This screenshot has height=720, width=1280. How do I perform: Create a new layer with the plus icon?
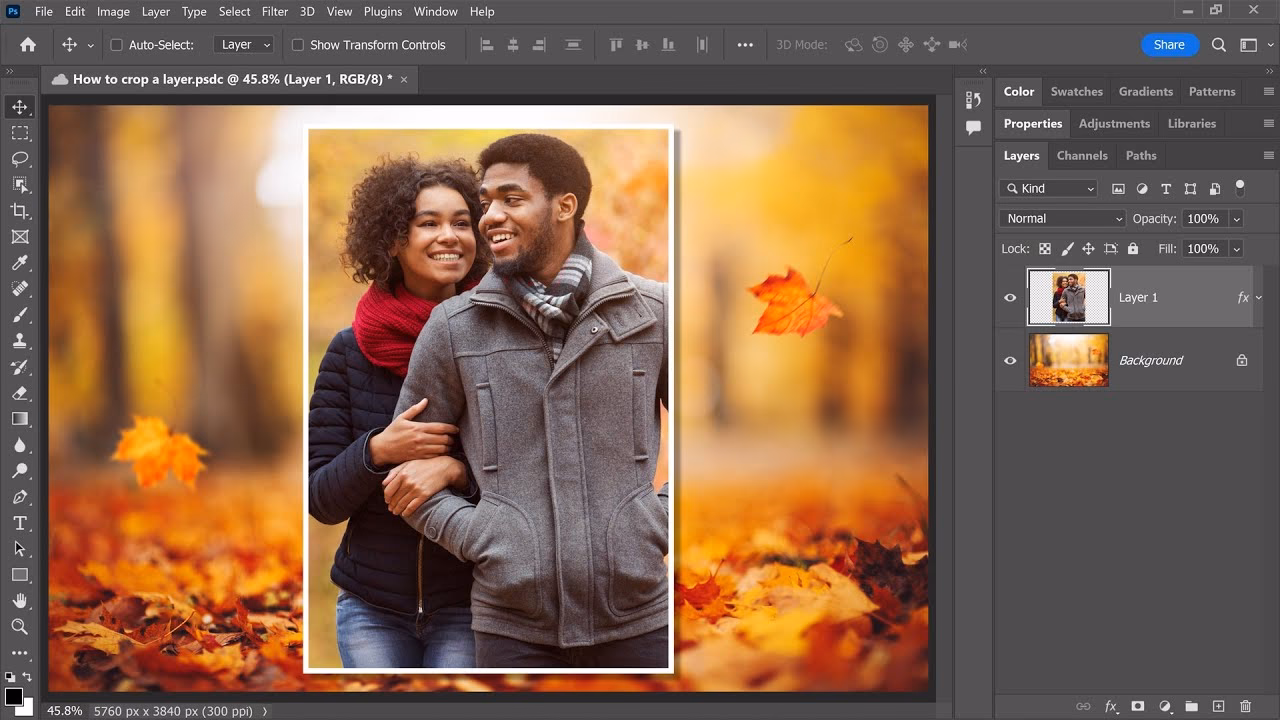tap(1219, 706)
